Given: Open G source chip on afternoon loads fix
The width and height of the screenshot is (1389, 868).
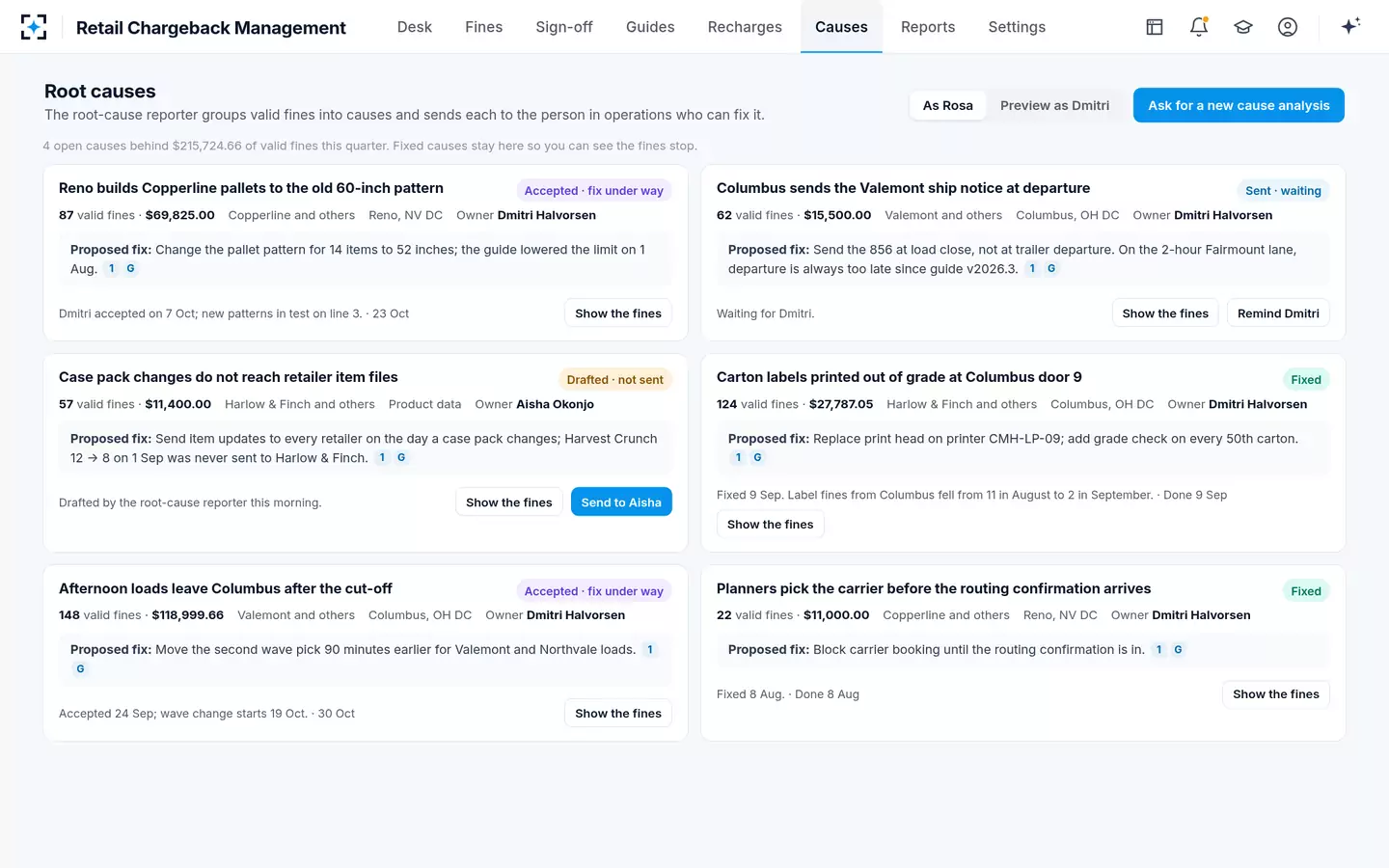Looking at the screenshot, I should tap(80, 669).
